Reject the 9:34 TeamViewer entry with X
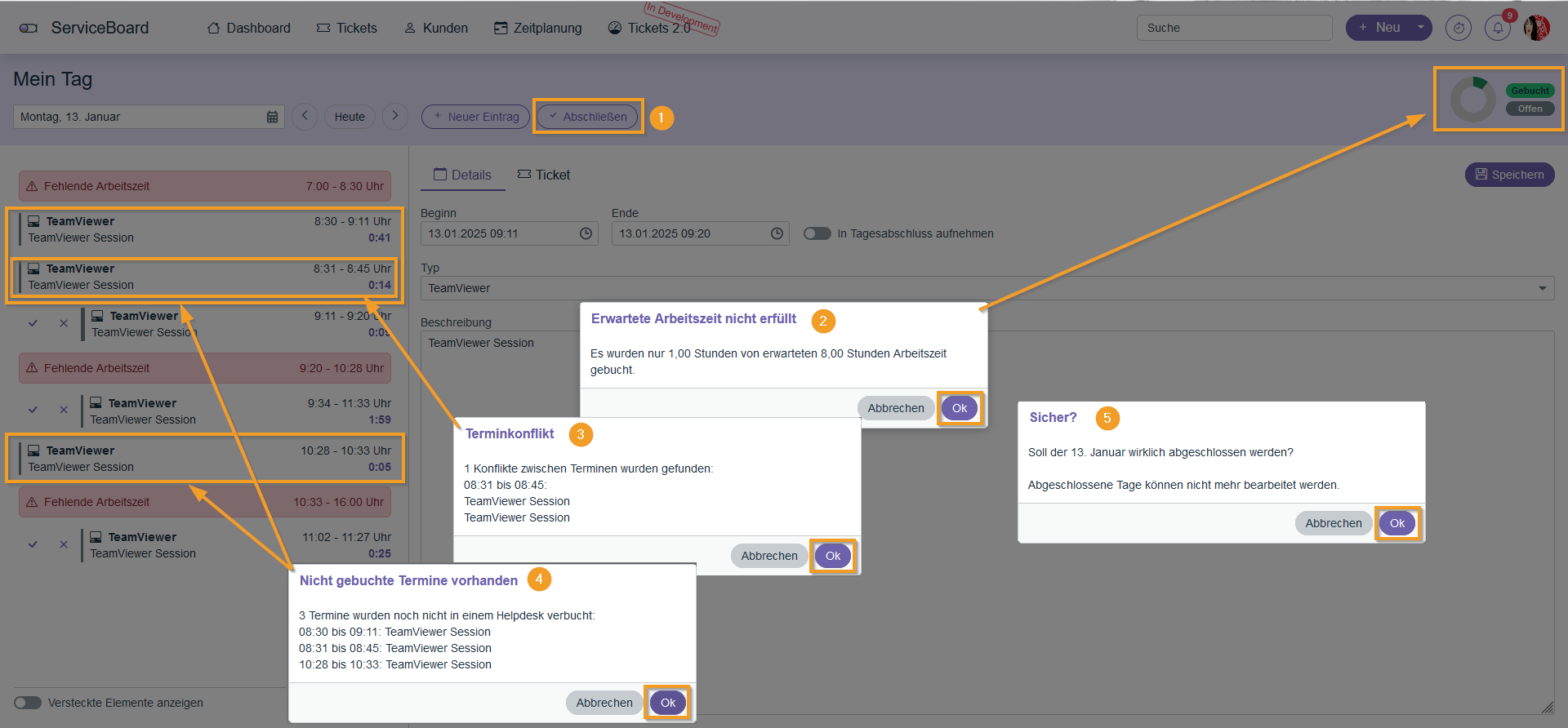Screen dimensions: 1568x728 click(64, 410)
